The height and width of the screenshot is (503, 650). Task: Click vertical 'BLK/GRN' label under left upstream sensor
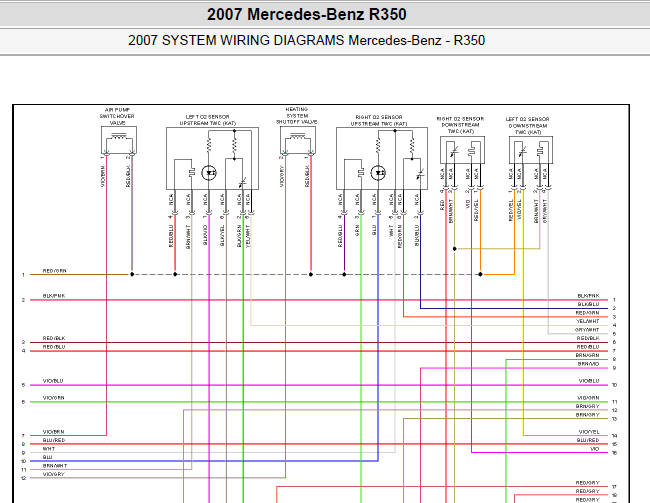coord(239,236)
